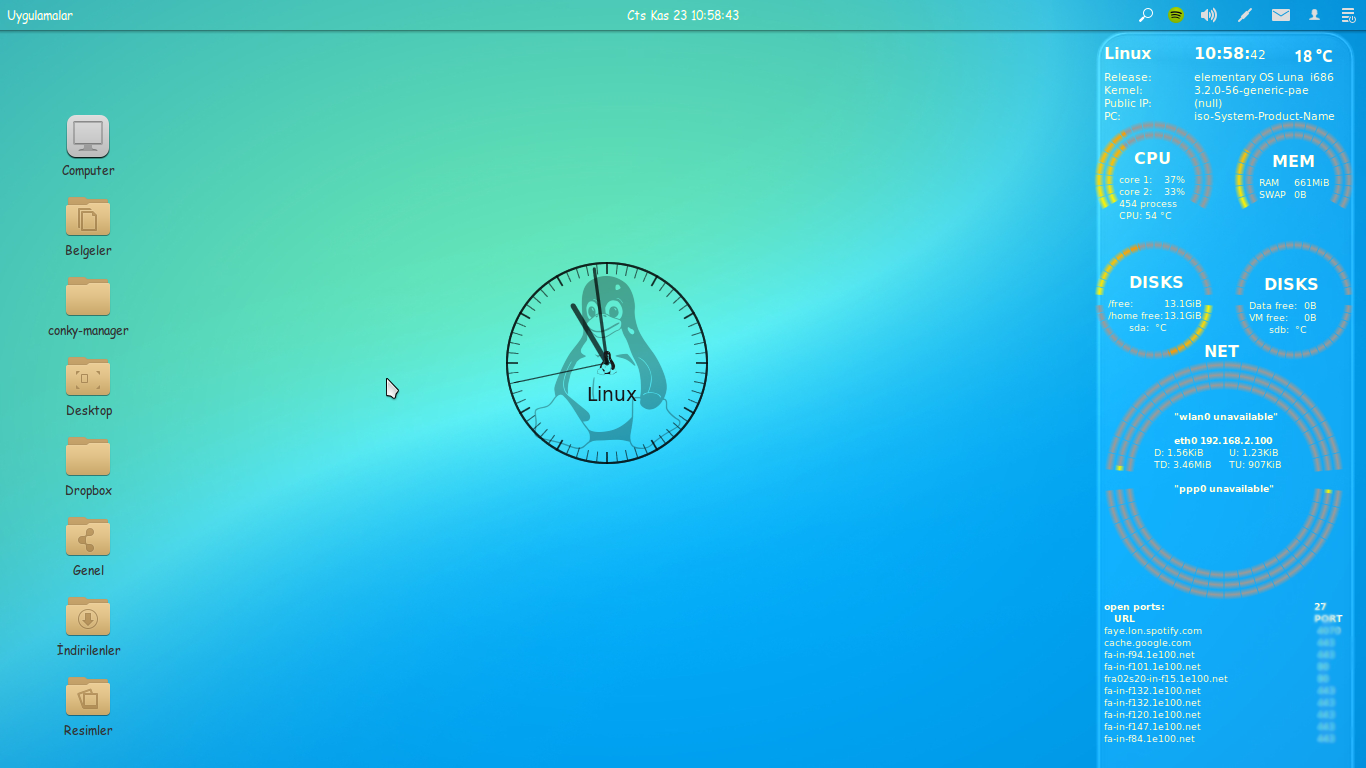The height and width of the screenshot is (768, 1366).
Task: Click the fa-in-f84.1e100.net entry
Action: click(x=1149, y=739)
